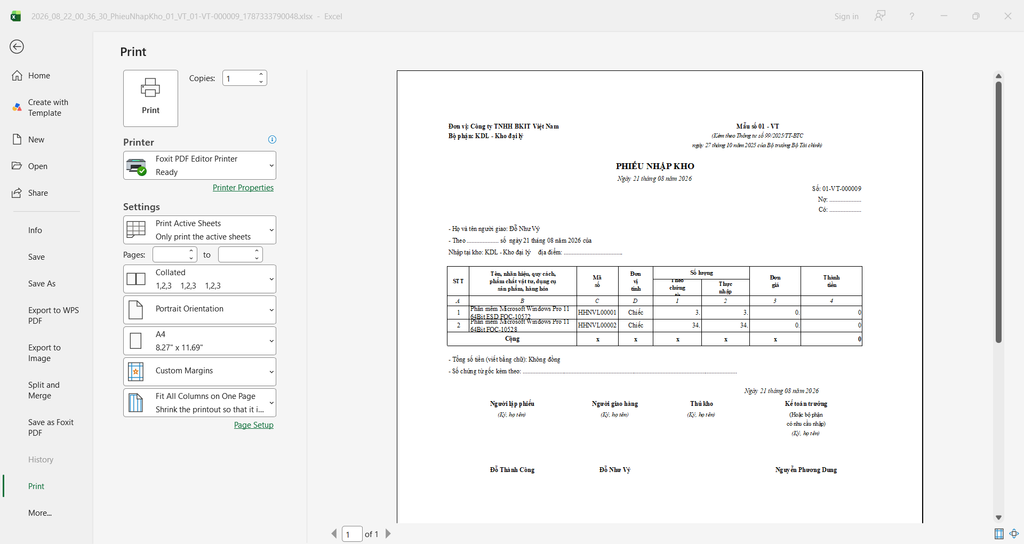Open the New workbook page
Image resolution: width=1024 pixels, height=544 pixels.
tap(36, 140)
